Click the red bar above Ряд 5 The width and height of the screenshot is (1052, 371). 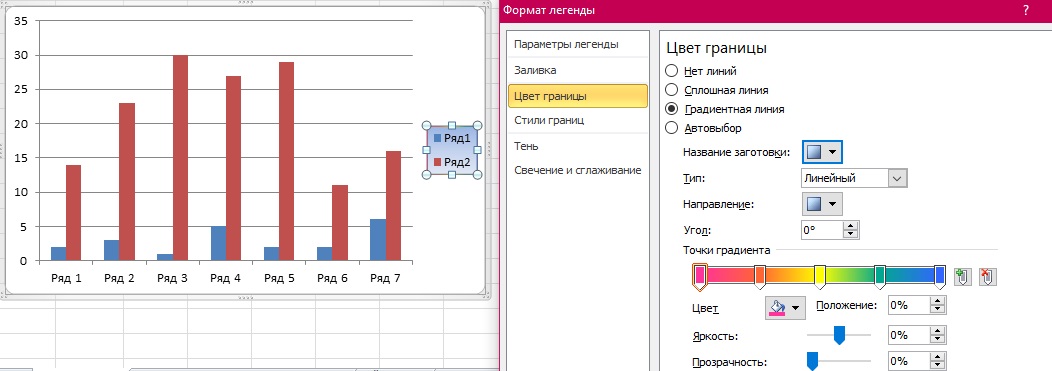286,161
